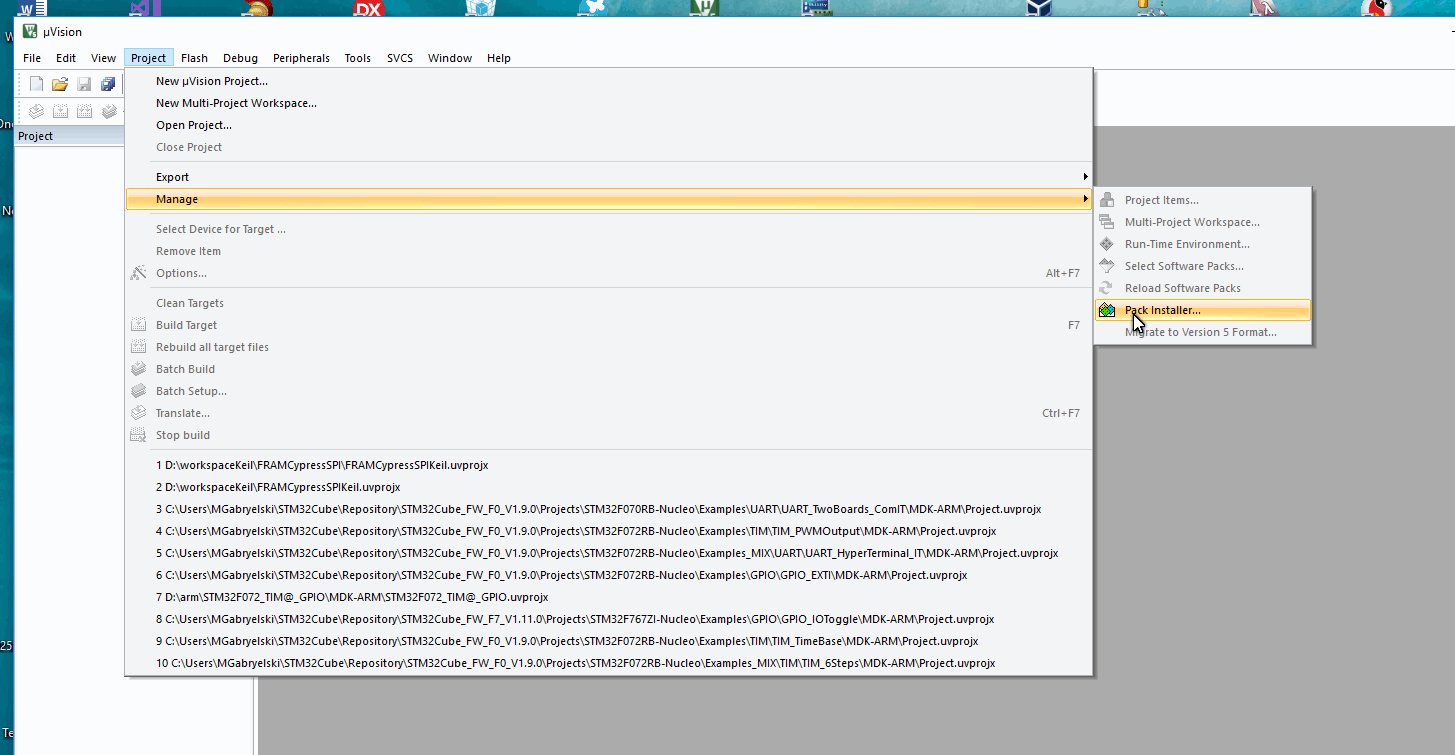Viewport: 1455px width, 755px height.
Task: Open Pack Installer from the submenu
Action: [1203, 310]
